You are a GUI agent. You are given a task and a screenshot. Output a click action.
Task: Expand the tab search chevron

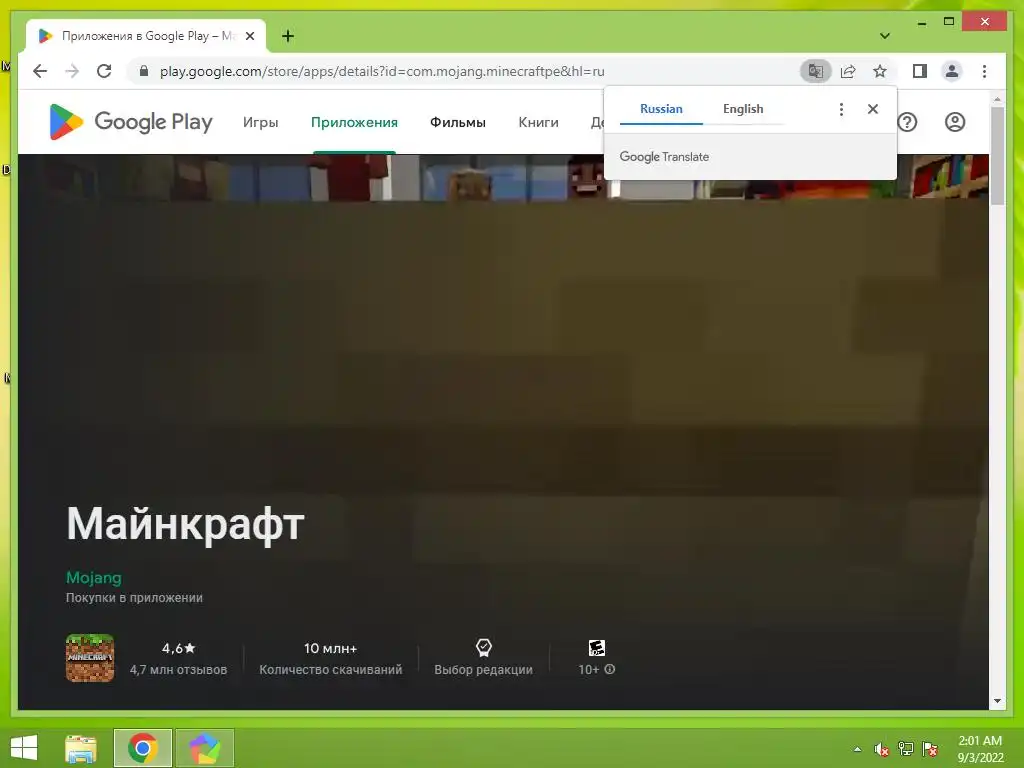(884, 36)
